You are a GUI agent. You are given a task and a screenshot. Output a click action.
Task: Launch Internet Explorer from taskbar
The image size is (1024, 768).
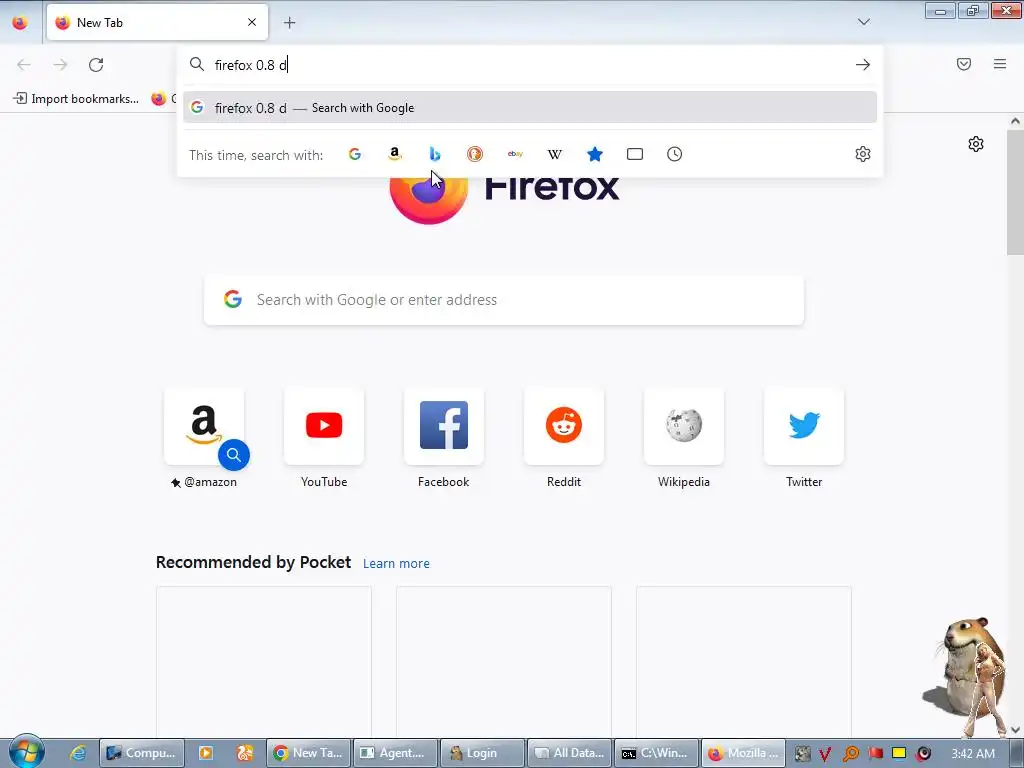click(78, 753)
